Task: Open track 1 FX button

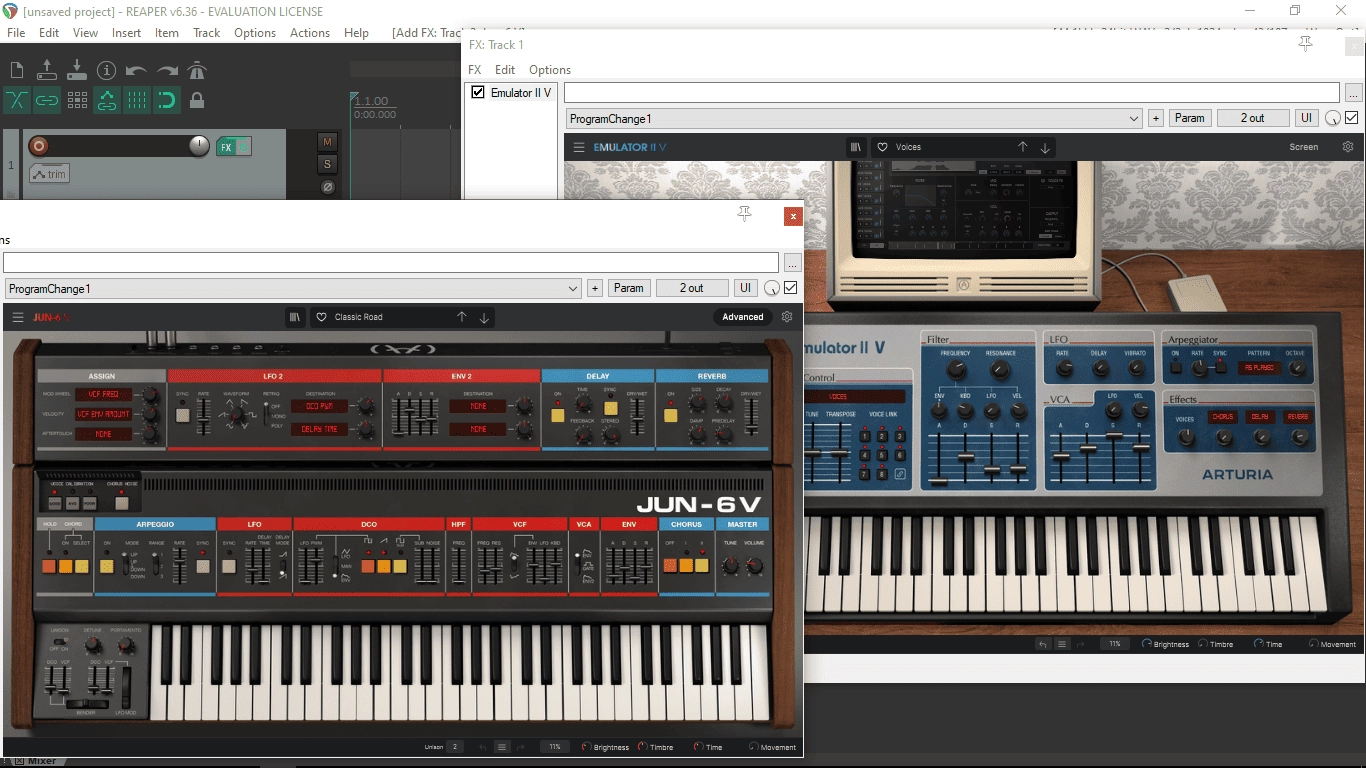Action: [227, 147]
